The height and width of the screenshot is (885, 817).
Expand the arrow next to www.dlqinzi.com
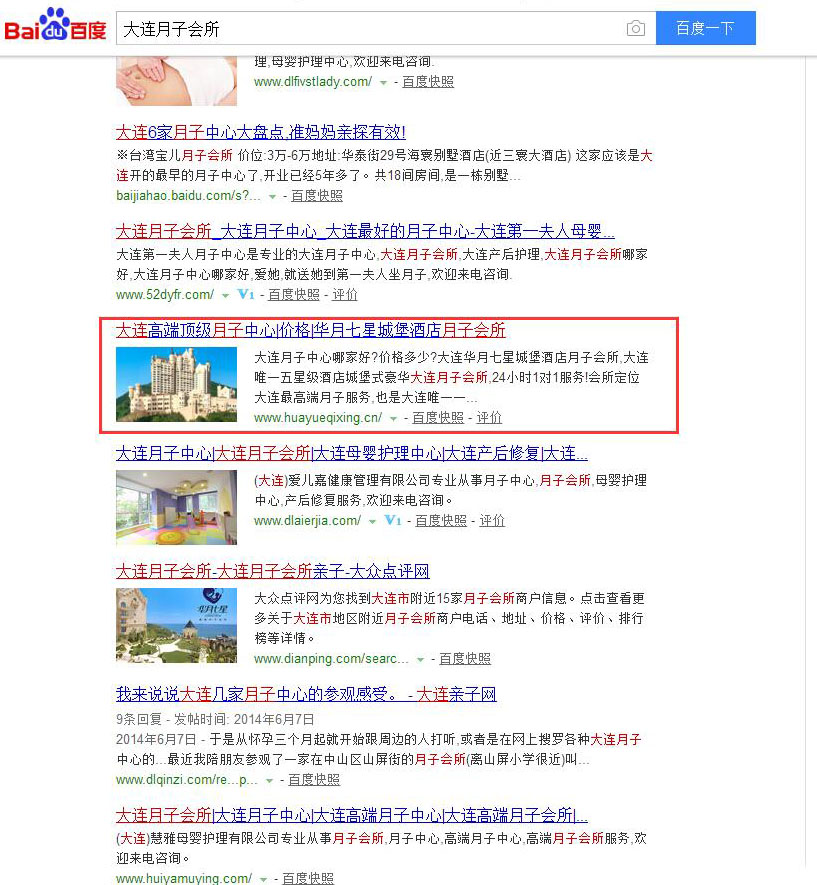pyautogui.click(x=269, y=781)
